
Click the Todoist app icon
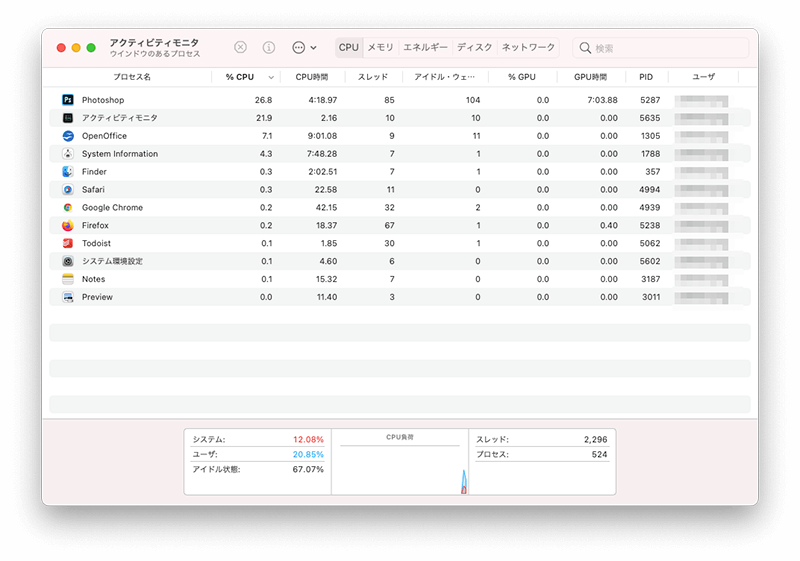68,243
